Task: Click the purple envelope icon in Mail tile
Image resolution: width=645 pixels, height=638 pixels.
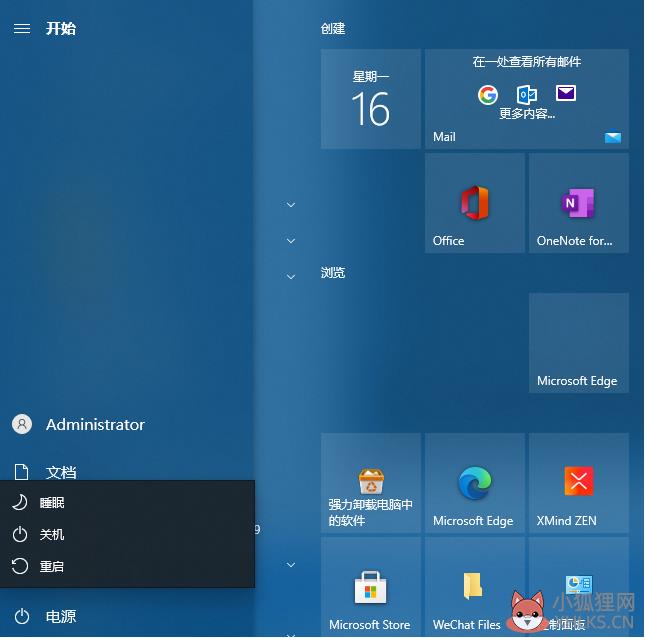Action: (x=566, y=93)
